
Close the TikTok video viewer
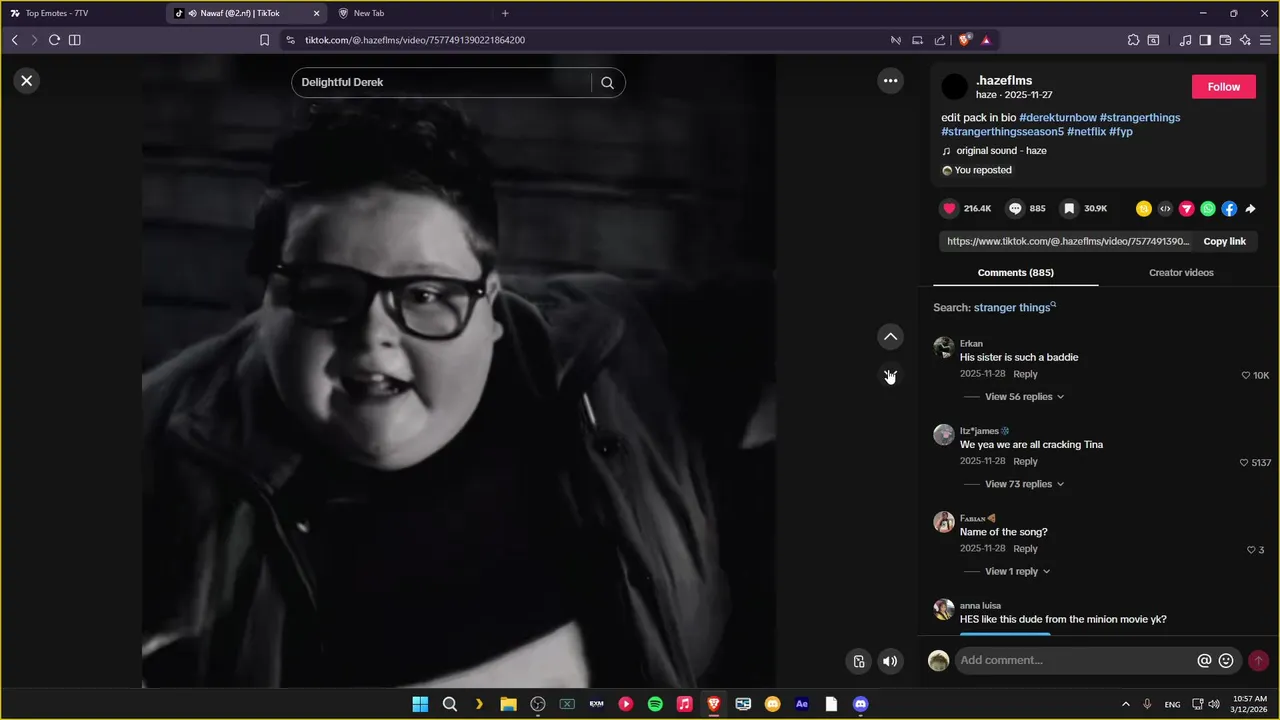[27, 81]
